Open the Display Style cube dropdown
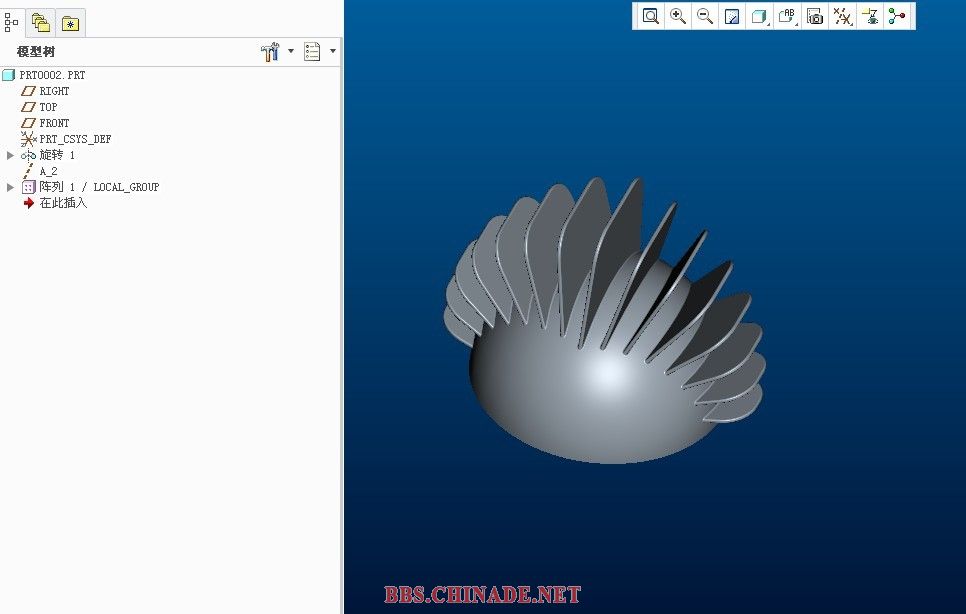Viewport: 966px width, 614px height. click(x=760, y=16)
